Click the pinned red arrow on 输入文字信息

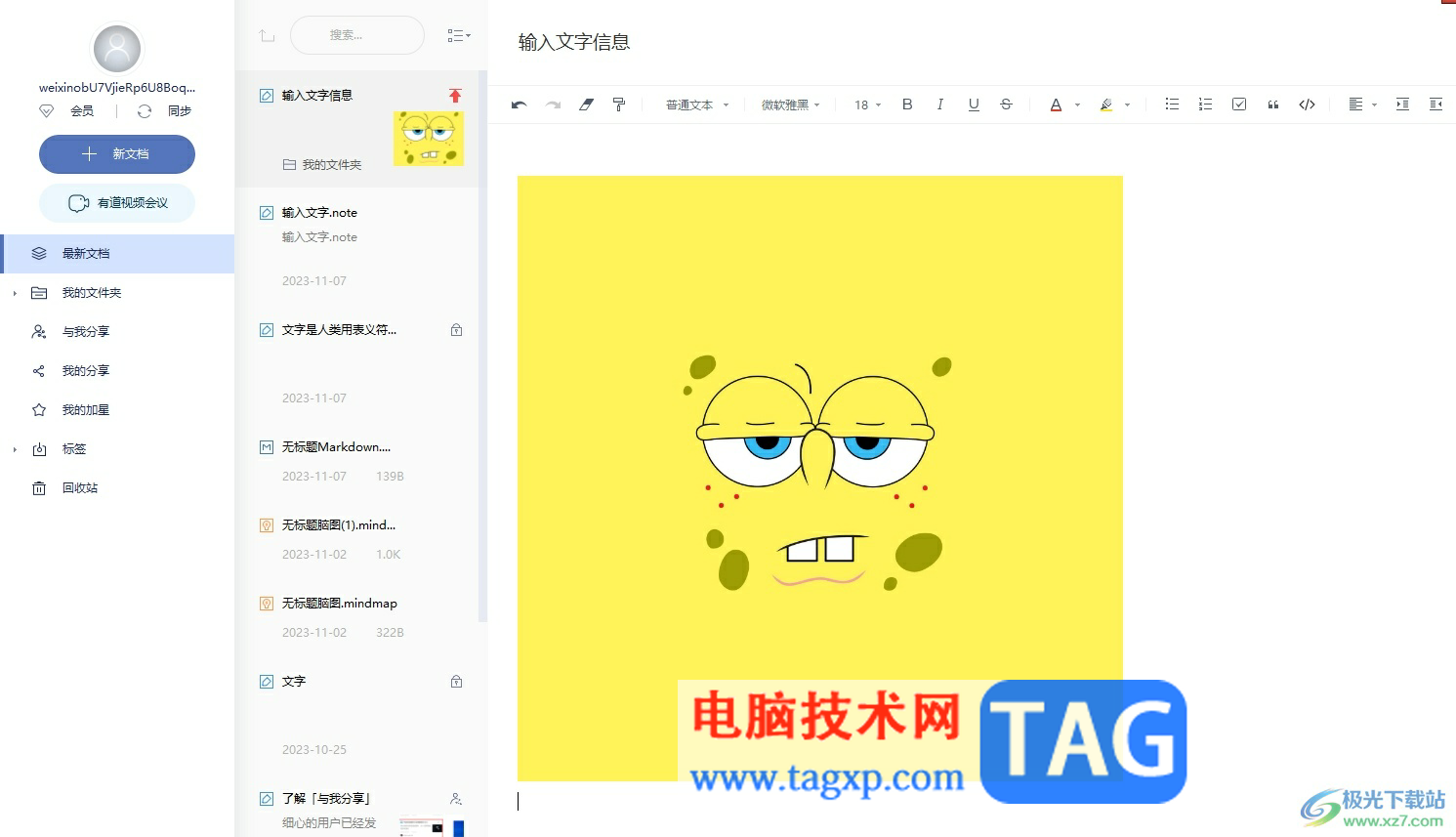coord(455,96)
